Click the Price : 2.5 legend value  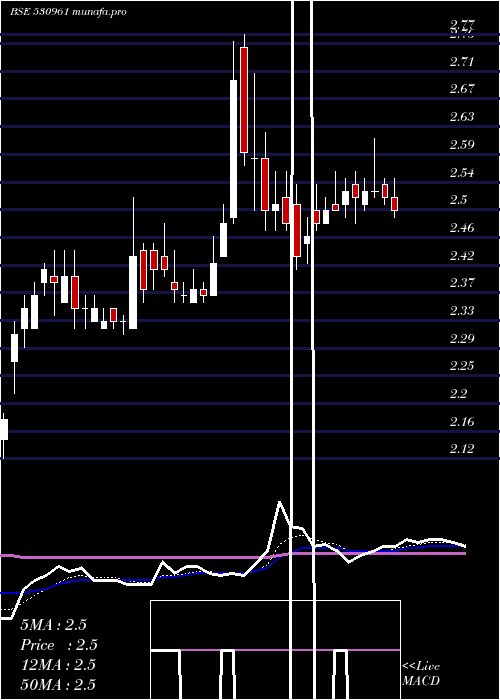(x=58, y=645)
